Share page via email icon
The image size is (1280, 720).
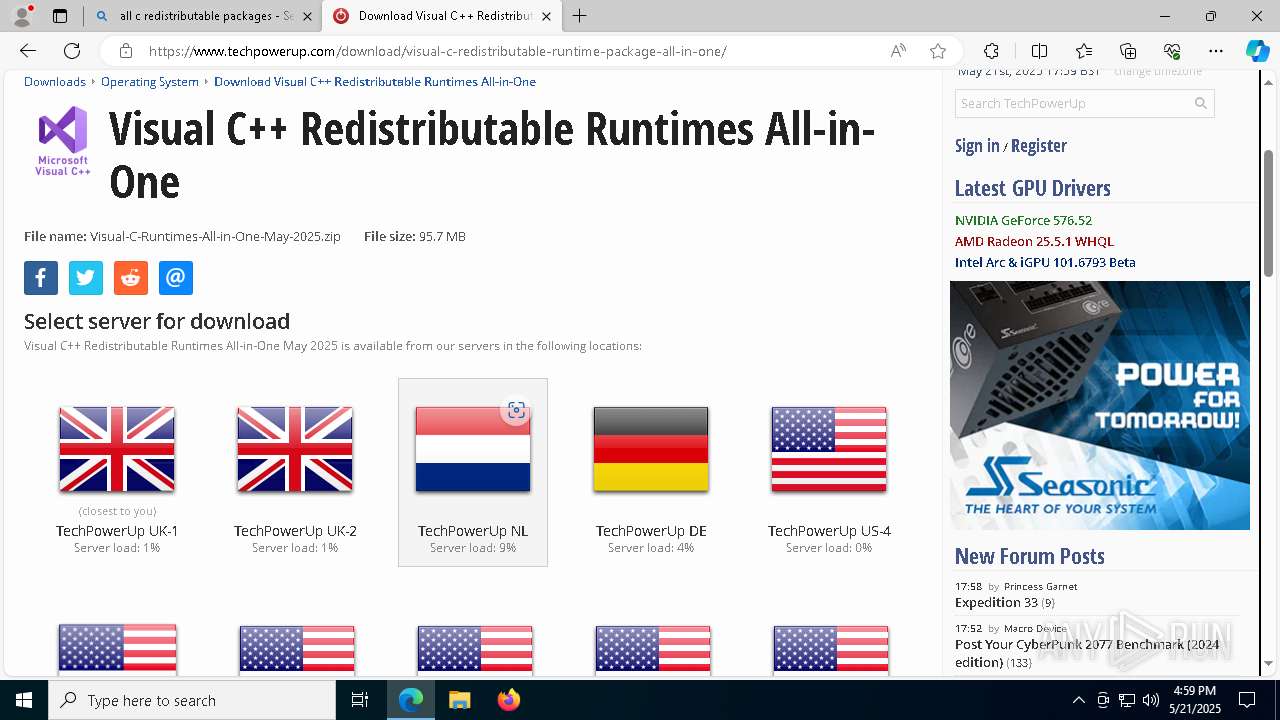176,278
